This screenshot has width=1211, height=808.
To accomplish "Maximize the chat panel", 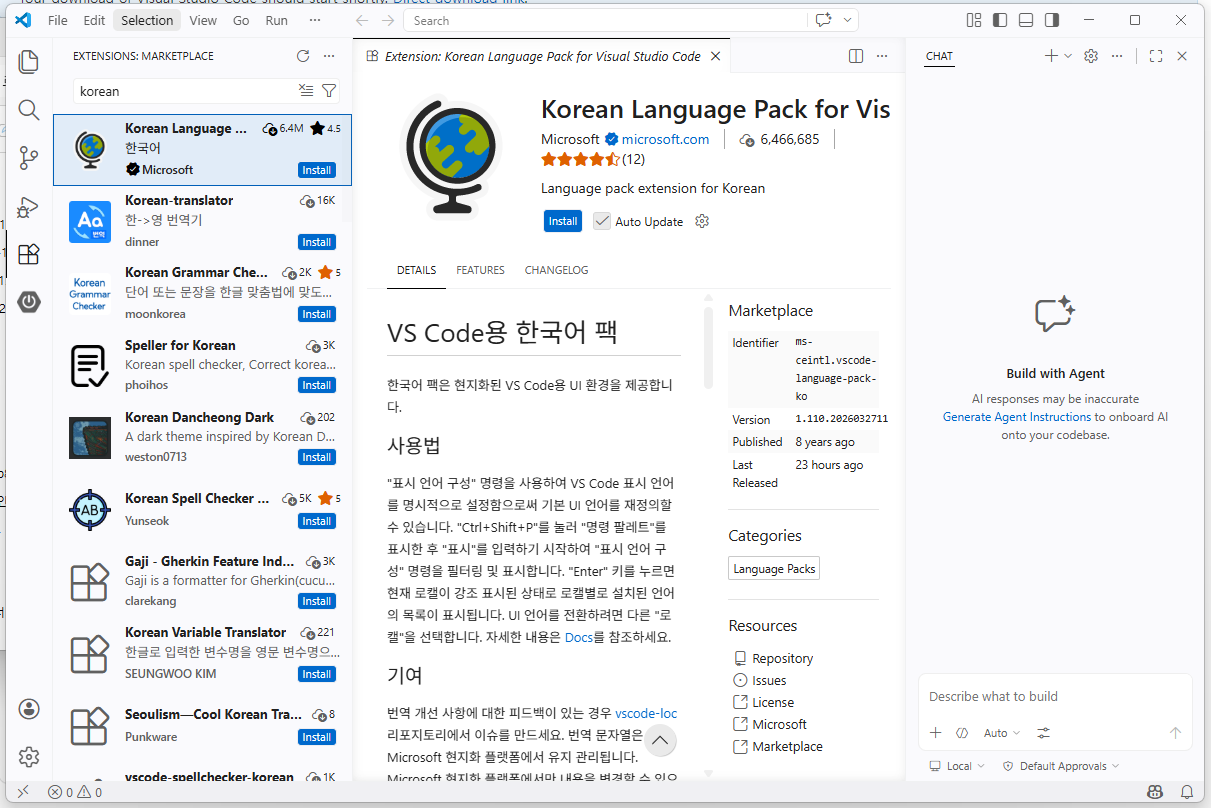I will click(x=1156, y=56).
